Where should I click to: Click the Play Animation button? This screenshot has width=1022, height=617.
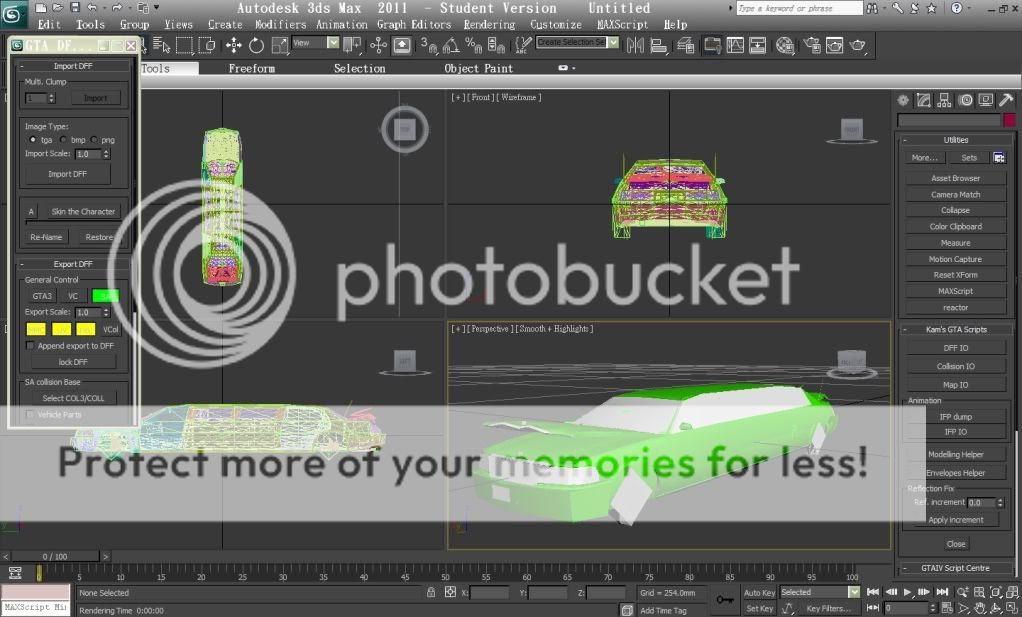pyautogui.click(x=907, y=592)
